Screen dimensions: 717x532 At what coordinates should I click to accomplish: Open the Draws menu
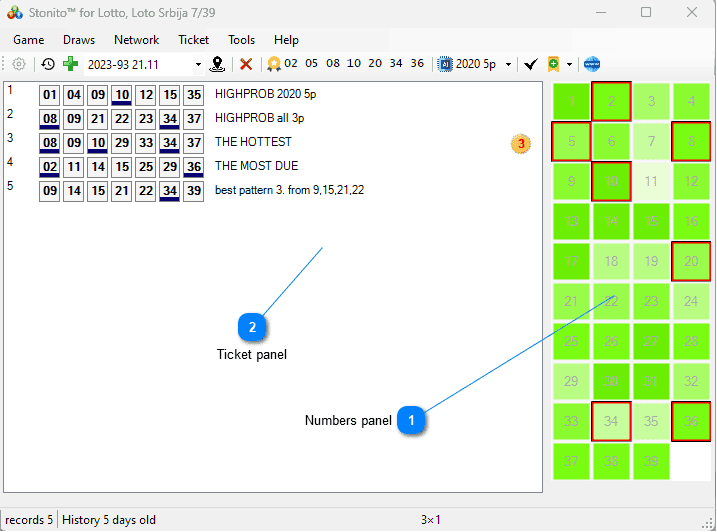click(79, 40)
